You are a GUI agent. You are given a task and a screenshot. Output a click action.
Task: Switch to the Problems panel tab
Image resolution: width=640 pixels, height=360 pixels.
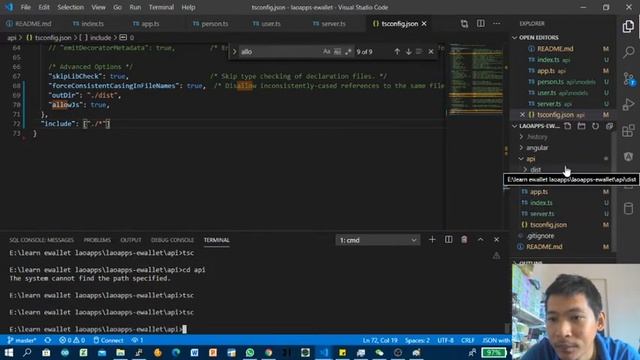[97, 240]
